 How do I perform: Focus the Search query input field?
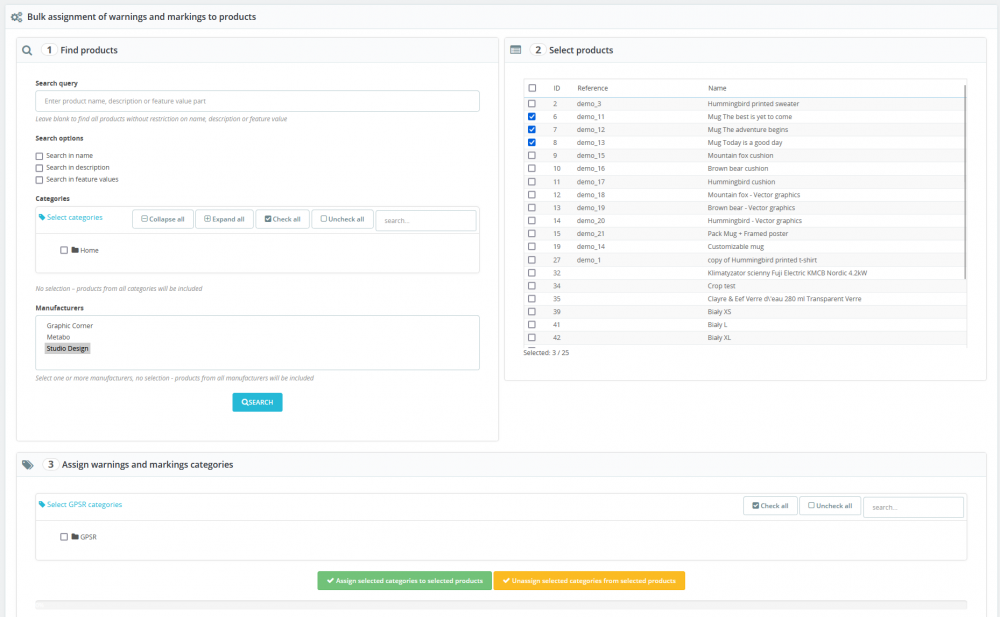click(258, 101)
